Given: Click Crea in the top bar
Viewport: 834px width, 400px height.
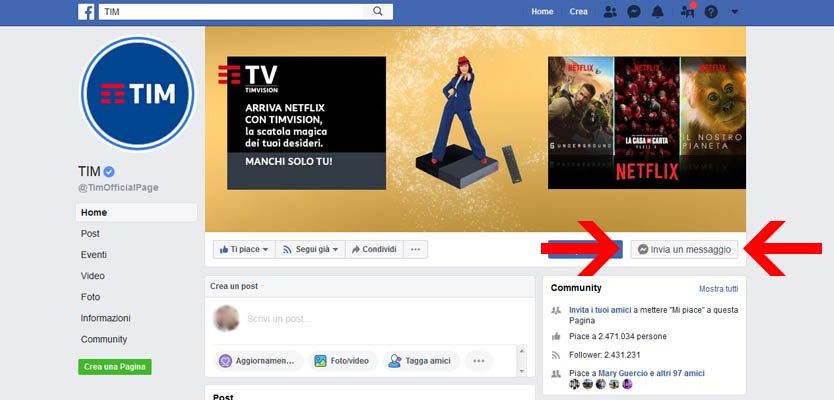Looking at the screenshot, I should coord(579,12).
